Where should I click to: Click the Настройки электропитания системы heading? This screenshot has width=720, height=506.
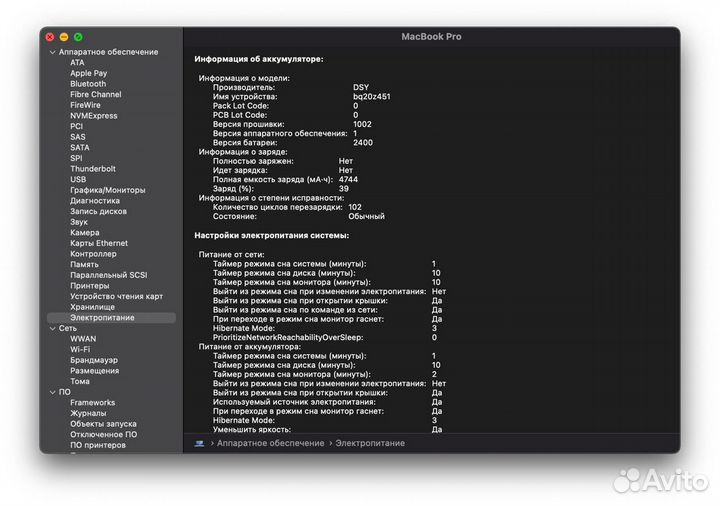[x=271, y=236]
